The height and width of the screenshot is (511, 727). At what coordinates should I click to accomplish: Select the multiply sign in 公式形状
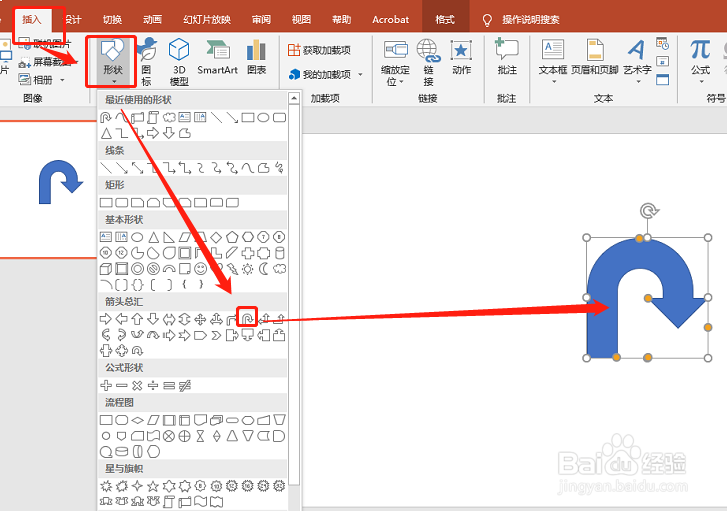(x=137, y=385)
